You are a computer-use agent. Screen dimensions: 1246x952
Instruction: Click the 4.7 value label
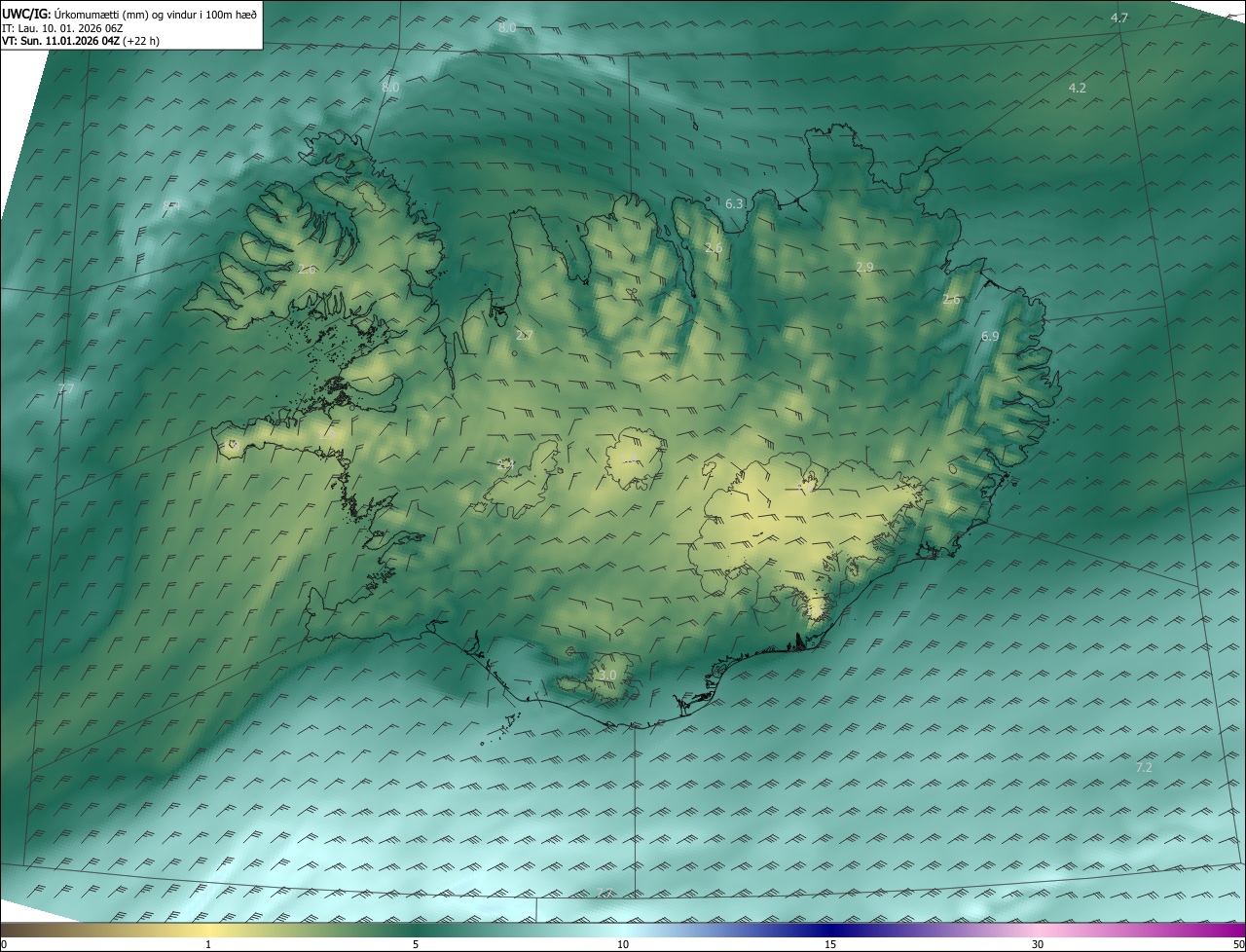pyautogui.click(x=1119, y=18)
